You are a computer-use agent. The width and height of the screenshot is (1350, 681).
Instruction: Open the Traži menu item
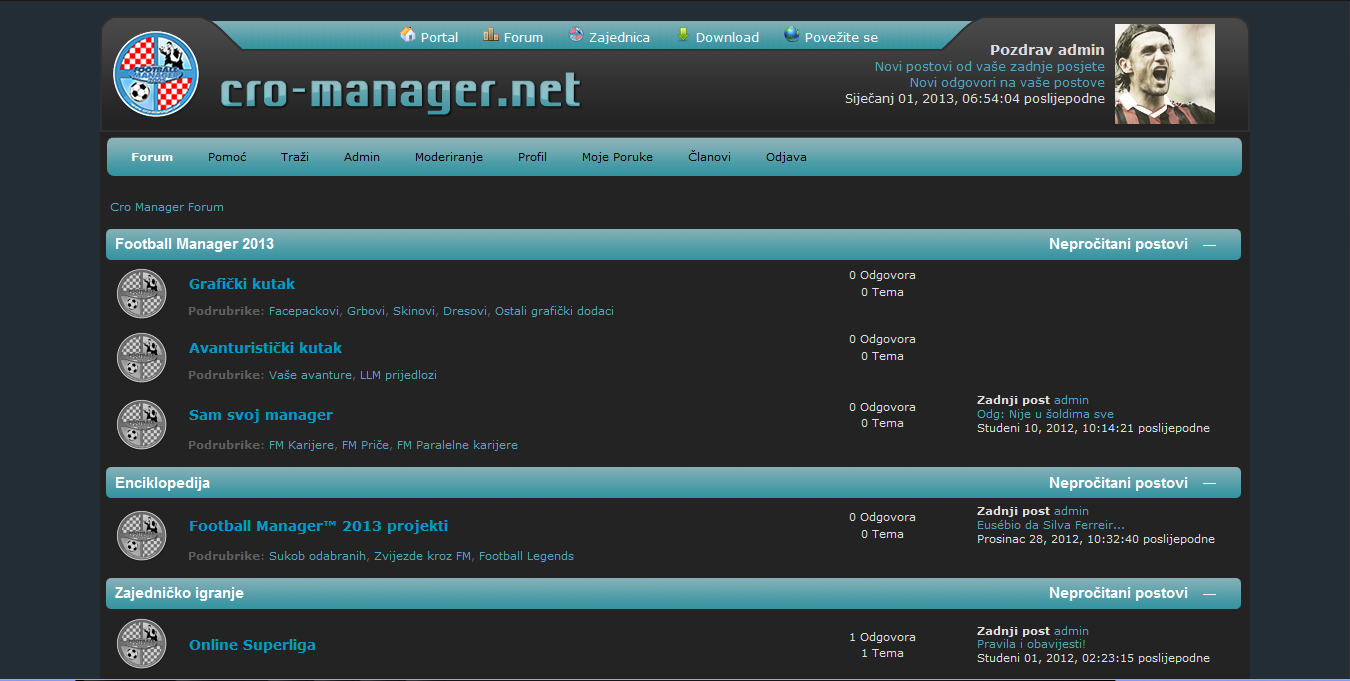pos(295,157)
